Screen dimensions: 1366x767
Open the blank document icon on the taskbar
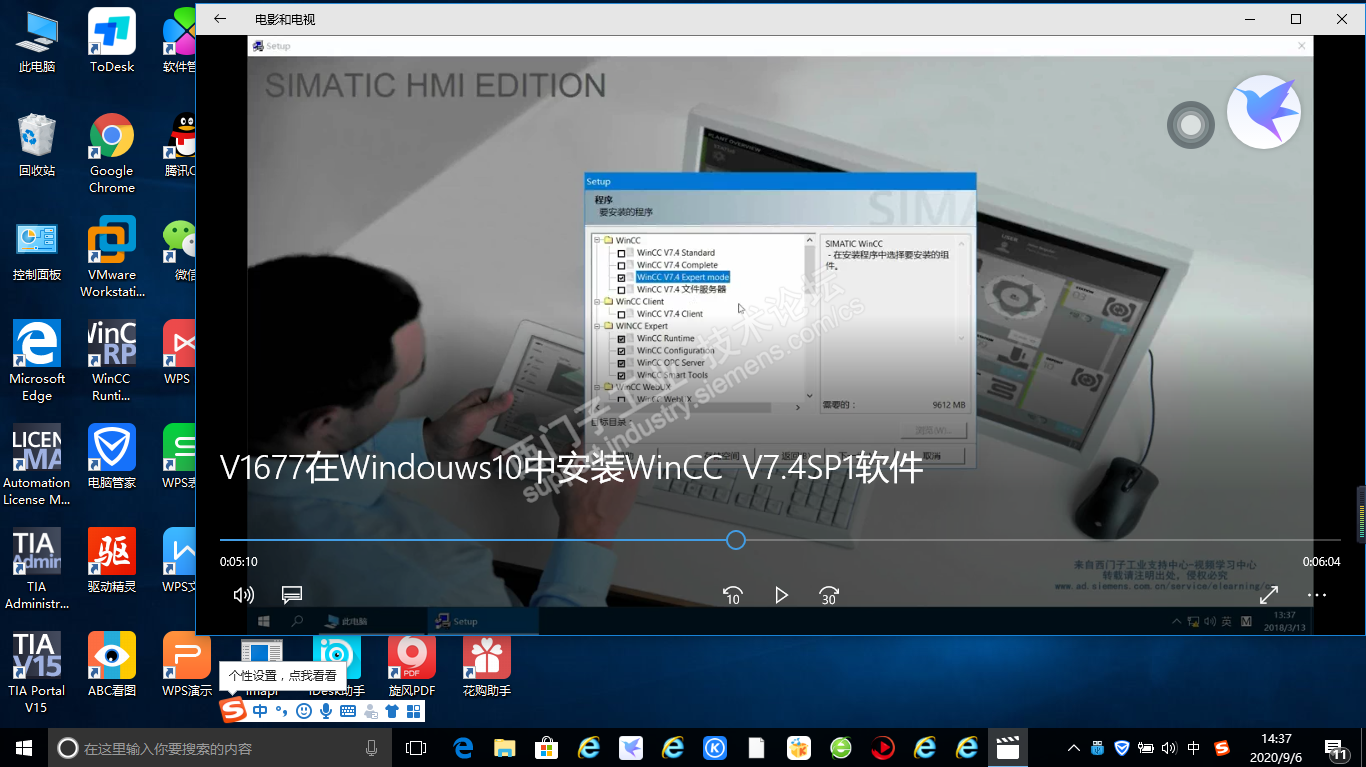tap(757, 748)
